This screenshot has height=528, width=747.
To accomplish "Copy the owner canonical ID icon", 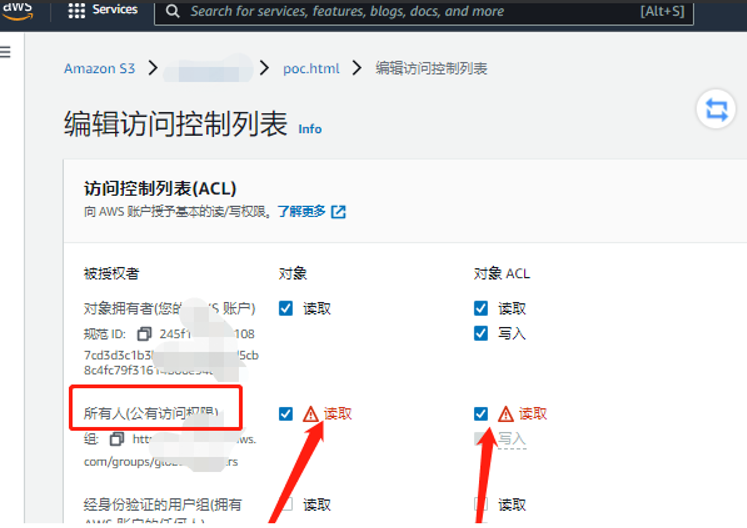I will click(x=144, y=334).
